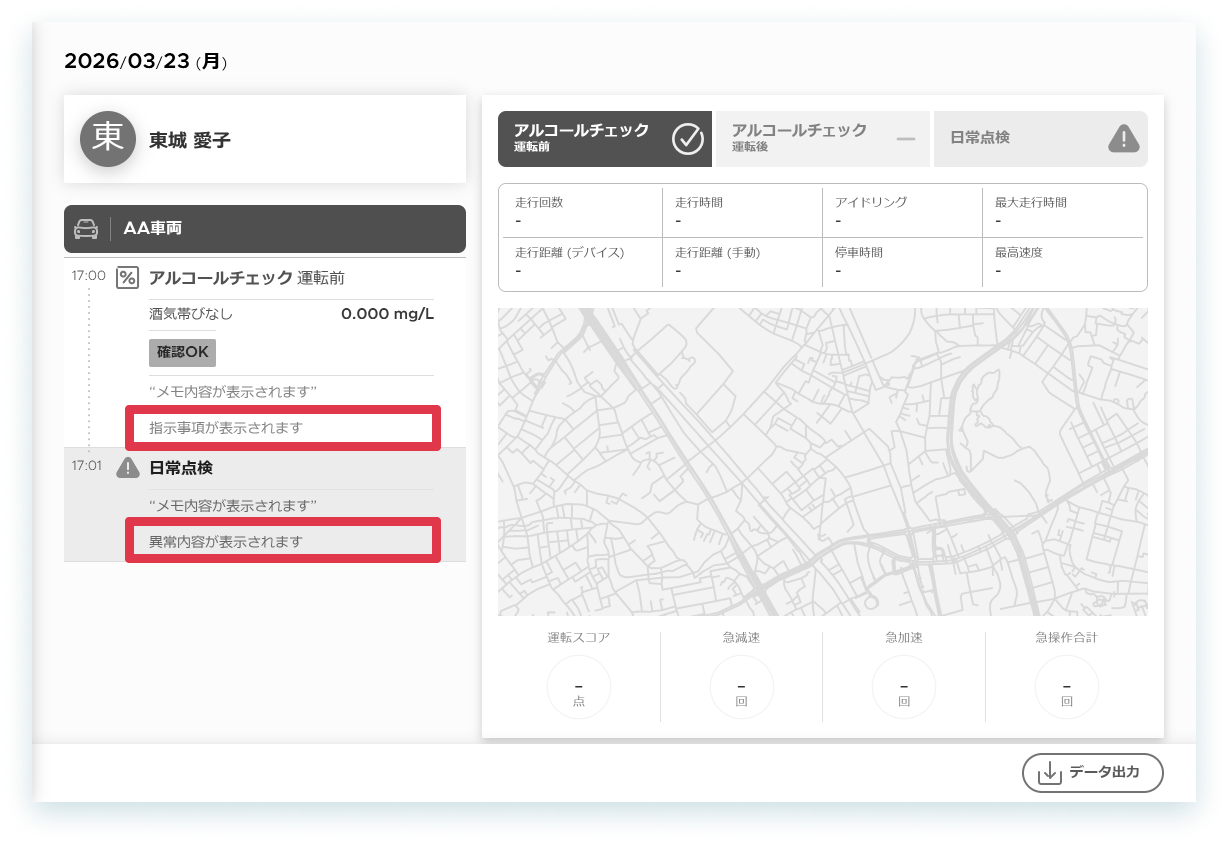The height and width of the screenshot is (844, 1228).
Task: Click the 異常内容が表示されます text
Action: click(x=226, y=542)
